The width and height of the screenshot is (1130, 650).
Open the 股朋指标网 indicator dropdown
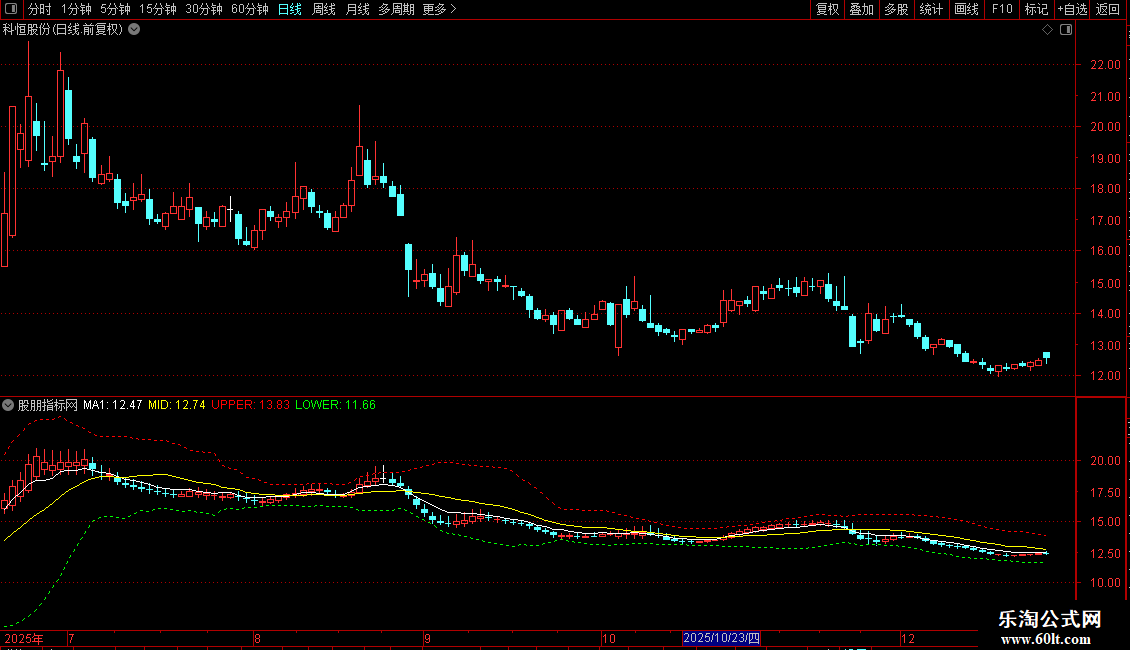[x=8, y=405]
